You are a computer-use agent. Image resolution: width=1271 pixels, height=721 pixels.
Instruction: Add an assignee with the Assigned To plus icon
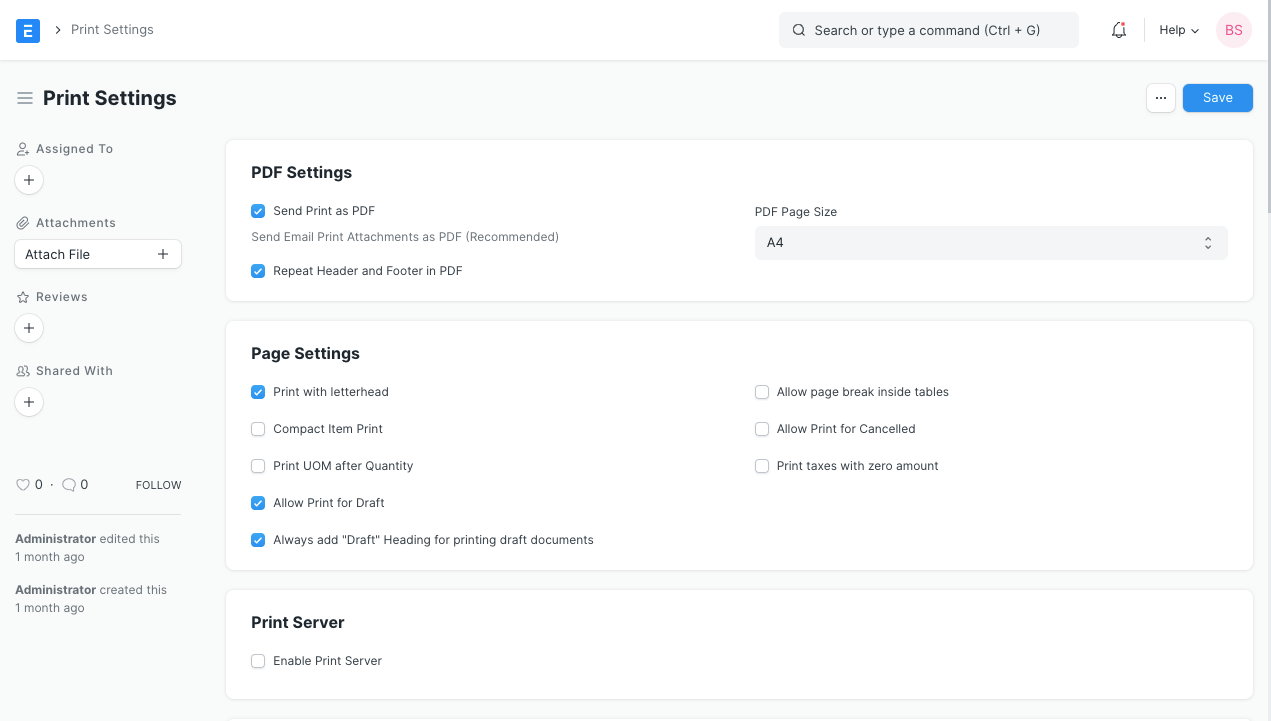pos(28,180)
